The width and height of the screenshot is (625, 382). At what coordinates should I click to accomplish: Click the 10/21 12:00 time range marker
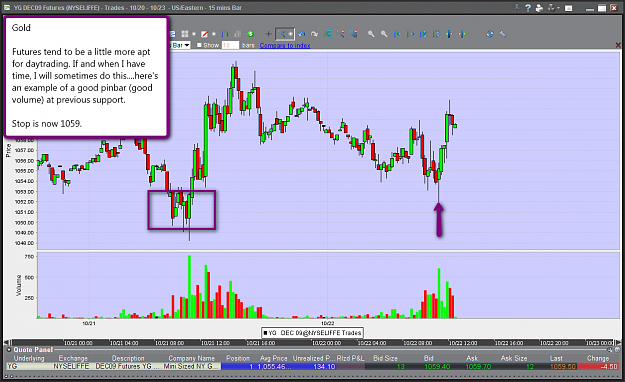tap(215, 343)
